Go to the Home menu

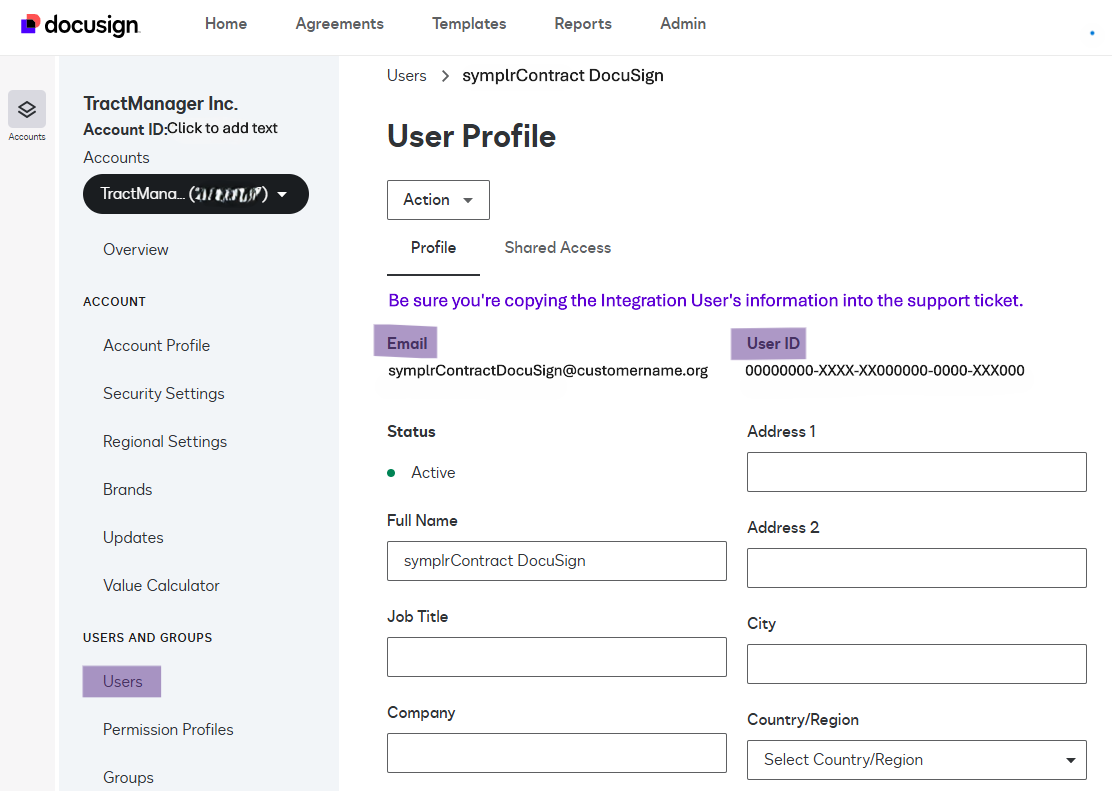point(225,23)
